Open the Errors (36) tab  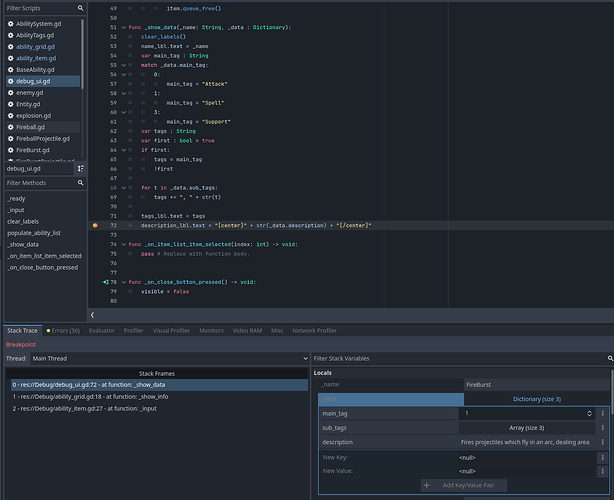click(x=63, y=330)
